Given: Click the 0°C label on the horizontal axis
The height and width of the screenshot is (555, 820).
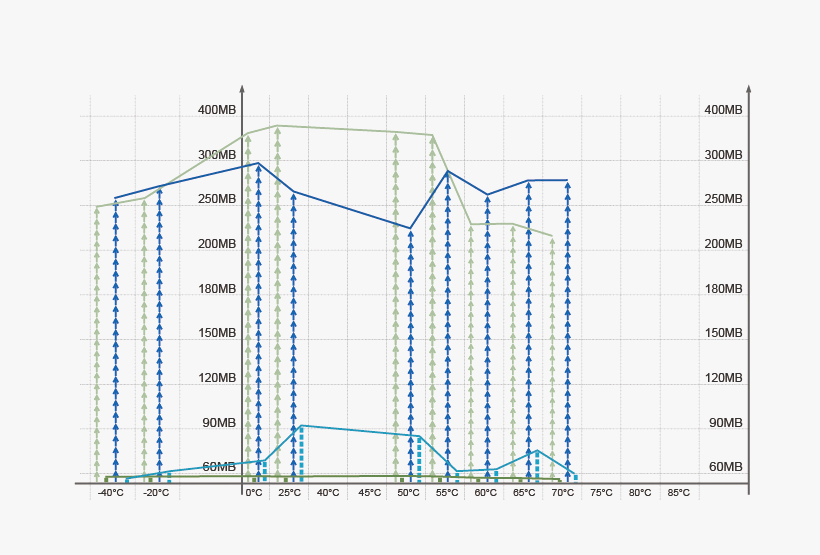Looking at the screenshot, I should (x=253, y=493).
